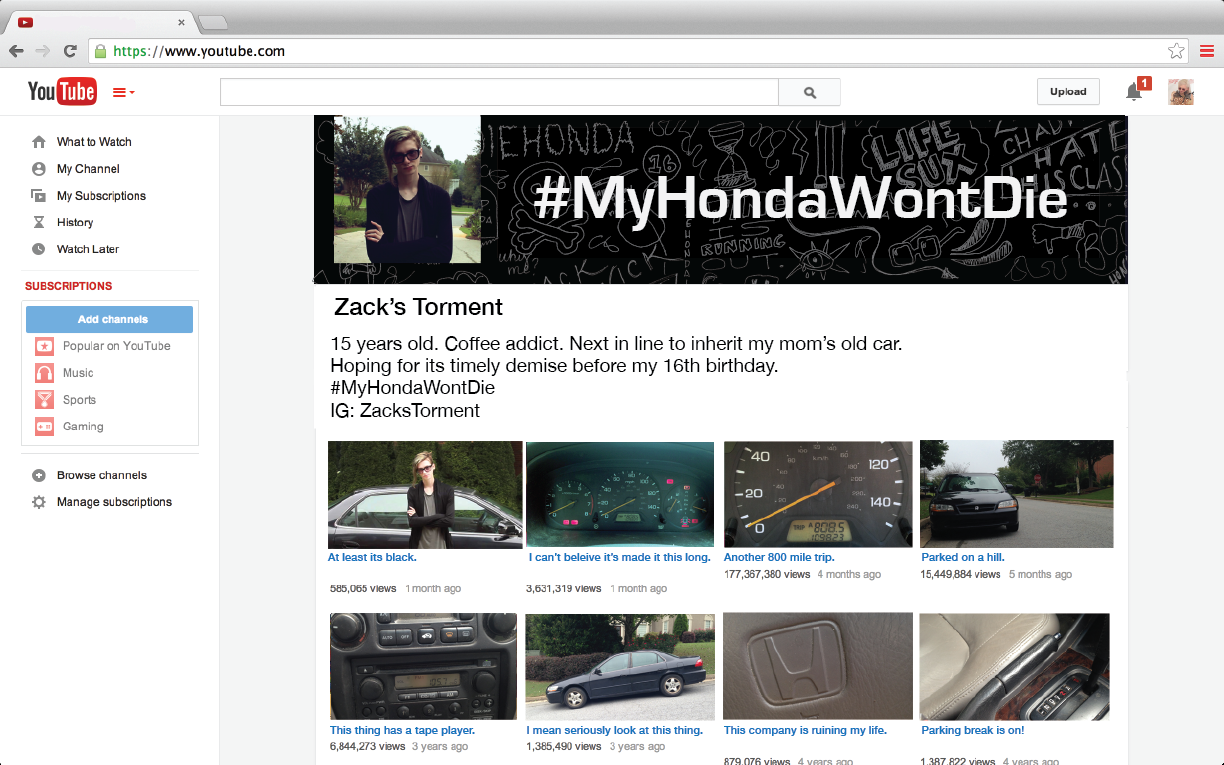Click the Popular on YouTube star icon
The width and height of the screenshot is (1224, 765).
[44, 346]
